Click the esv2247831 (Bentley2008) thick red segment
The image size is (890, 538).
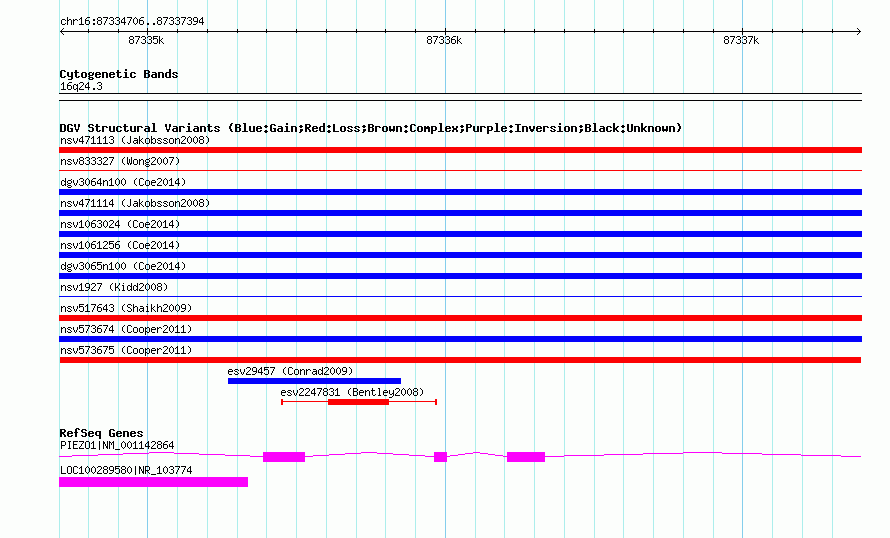coord(358,402)
